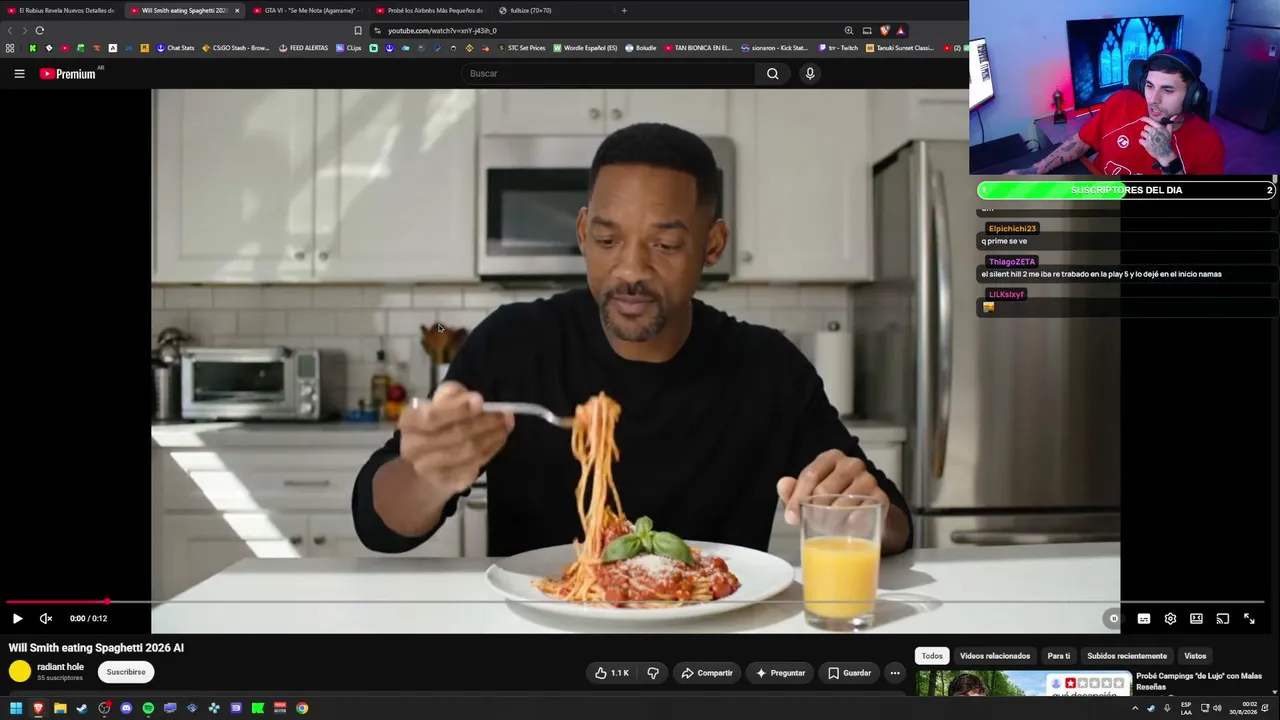Viewport: 1280px width, 720px height.
Task: Open Steam from the taskbar
Action: click(82, 708)
